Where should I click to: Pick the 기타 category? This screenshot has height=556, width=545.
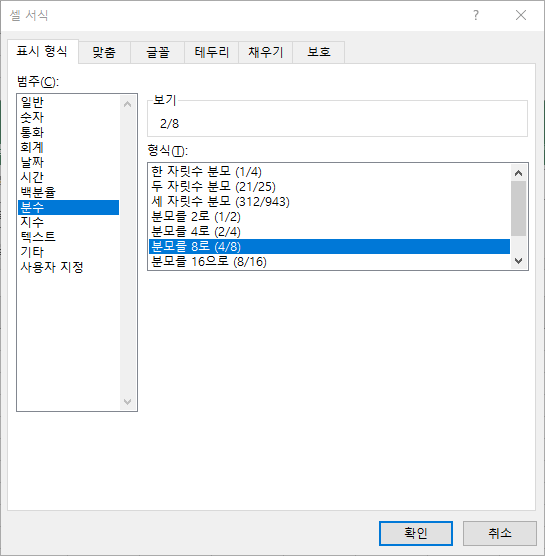click(x=68, y=252)
